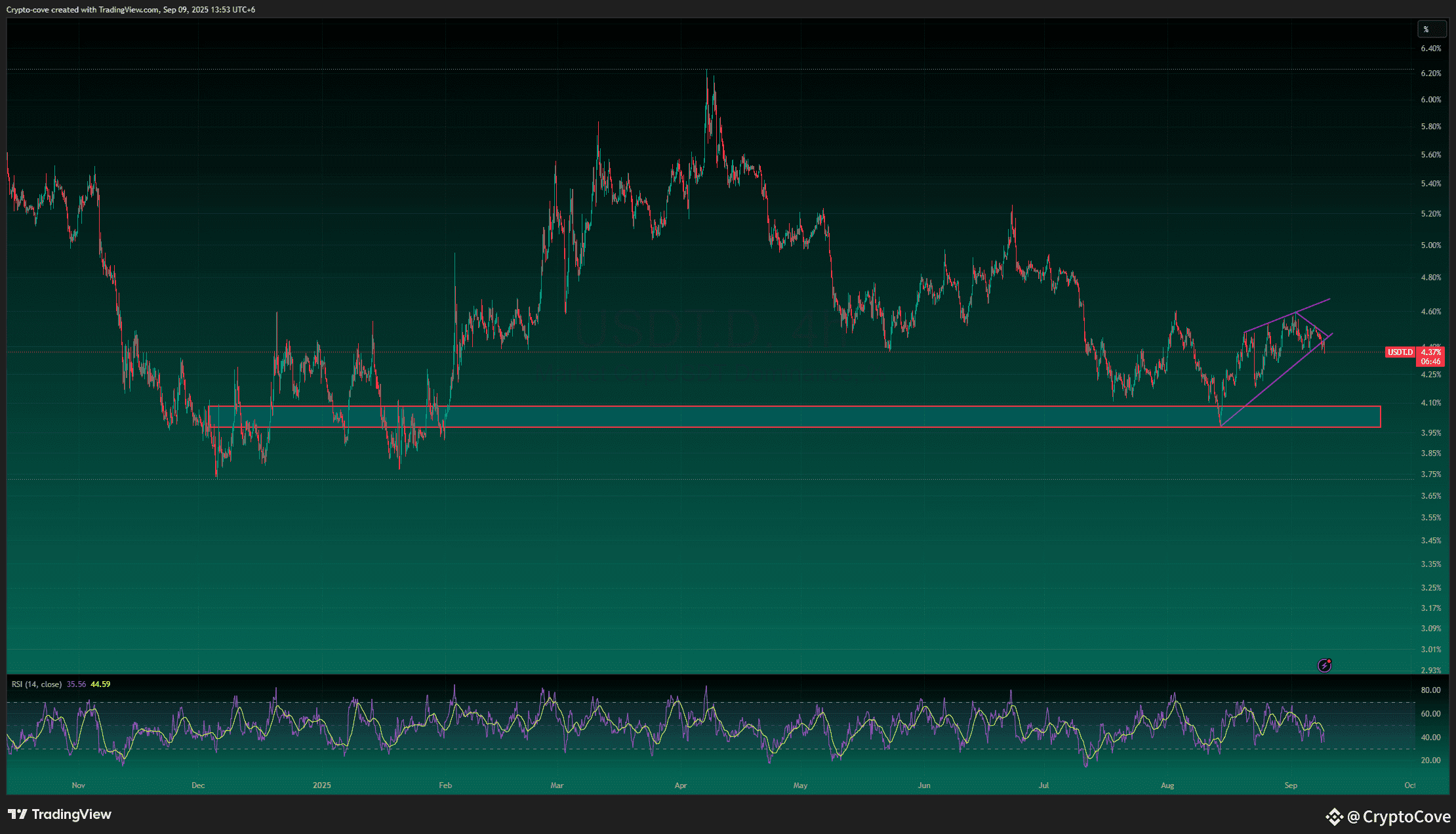1456x834 pixels.
Task: Click the TradingView logo icon
Action: tap(18, 814)
